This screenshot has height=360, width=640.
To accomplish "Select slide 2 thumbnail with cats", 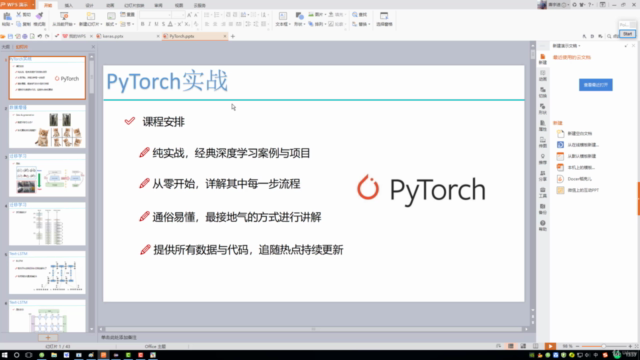I will tap(47, 127).
